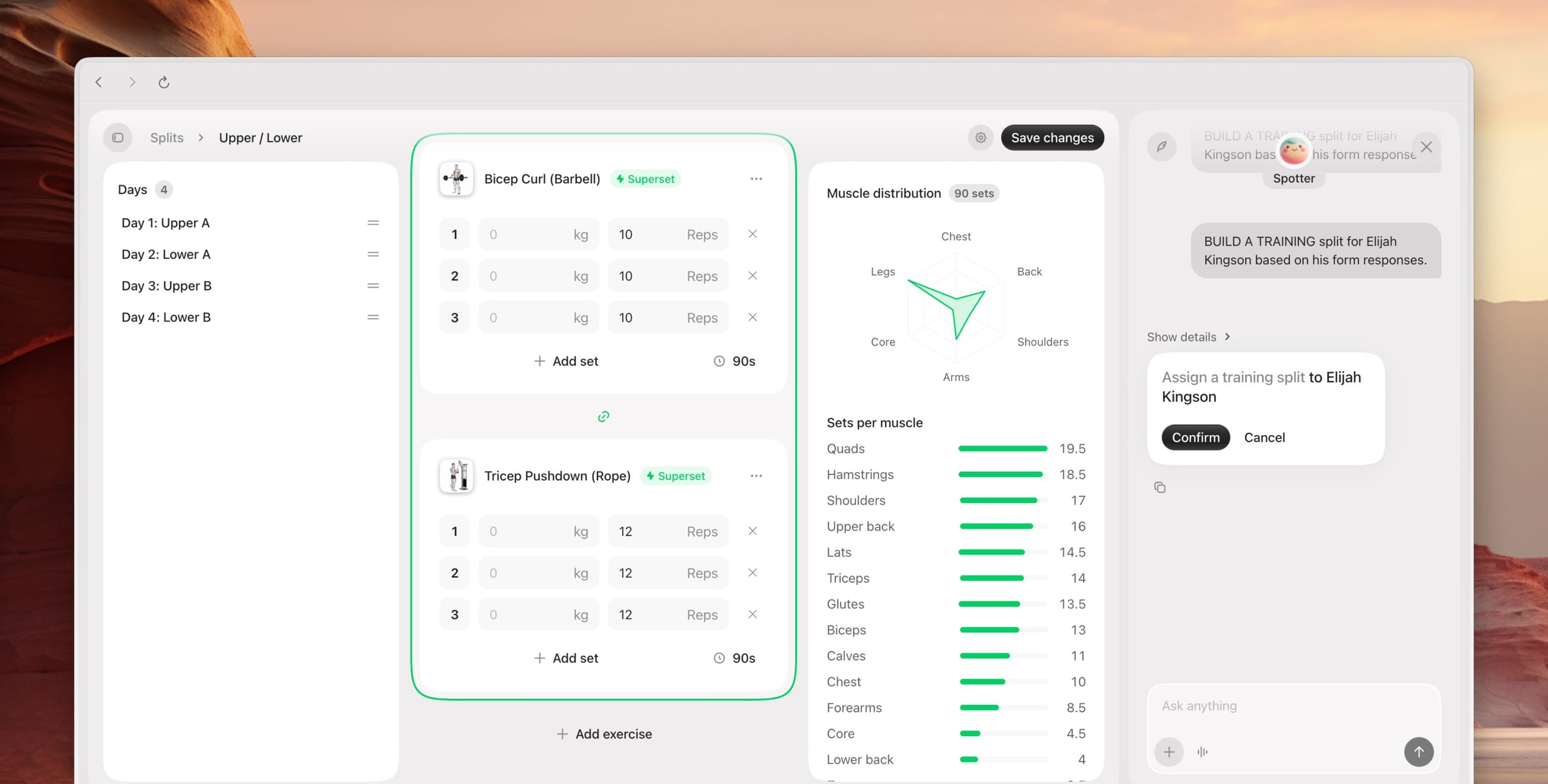Screen dimensions: 1548x784
Task: Click the Ask anything input field
Action: (x=1293, y=706)
